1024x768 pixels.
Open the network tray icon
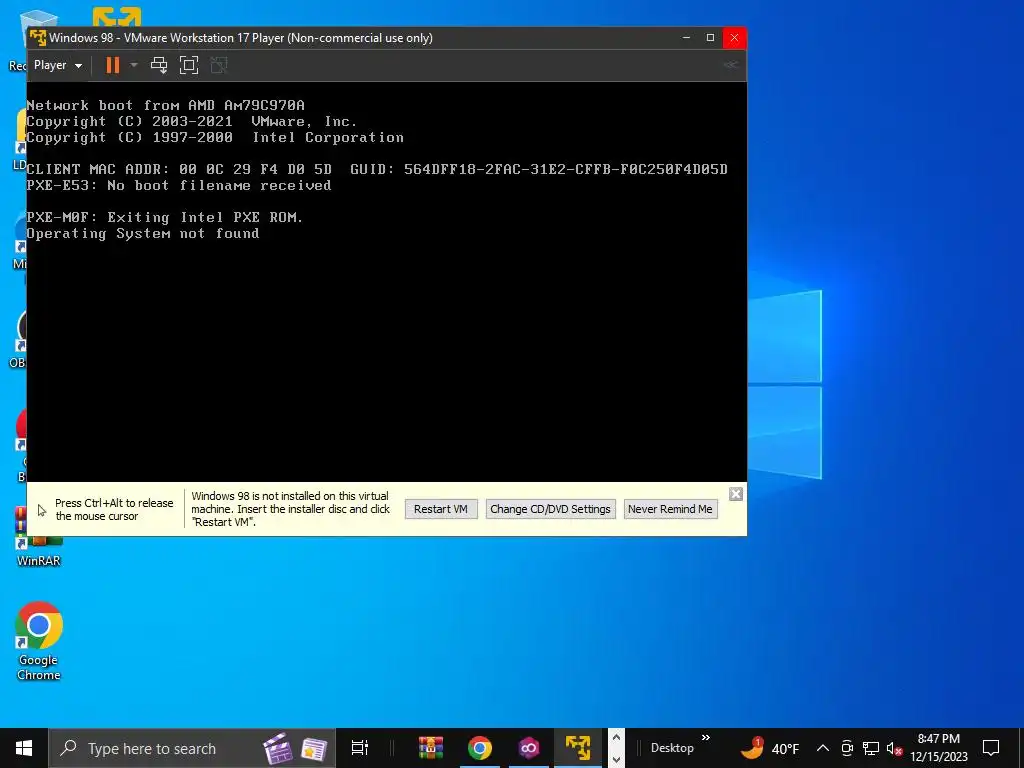tap(871, 748)
